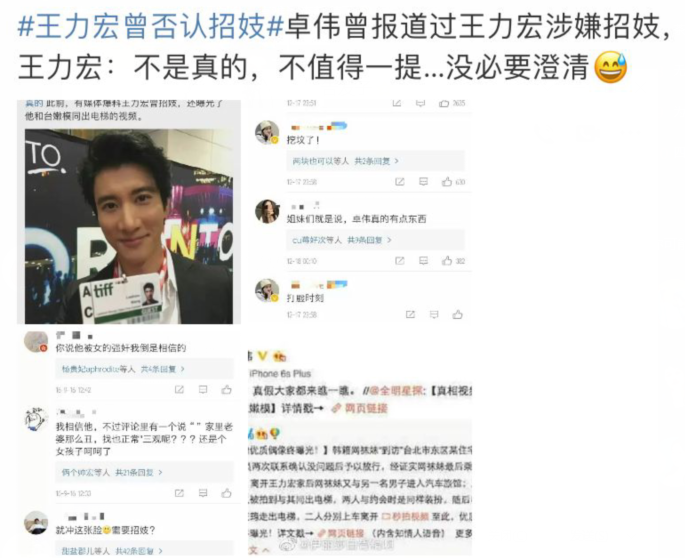
Task: Open avatar of the 挖坟了 commenter
Action: click(x=267, y=132)
